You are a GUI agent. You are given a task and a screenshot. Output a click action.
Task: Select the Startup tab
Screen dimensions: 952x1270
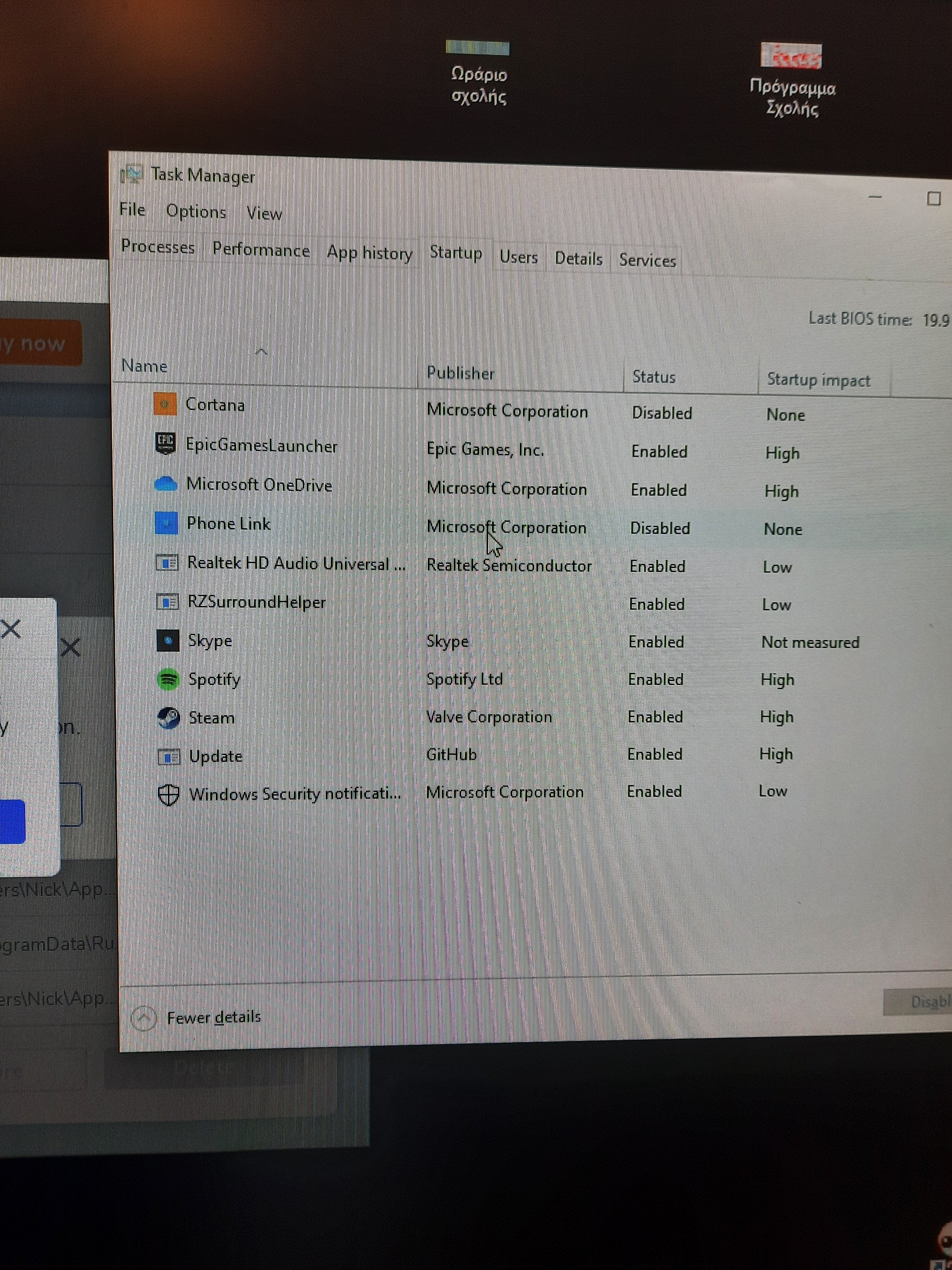click(456, 253)
